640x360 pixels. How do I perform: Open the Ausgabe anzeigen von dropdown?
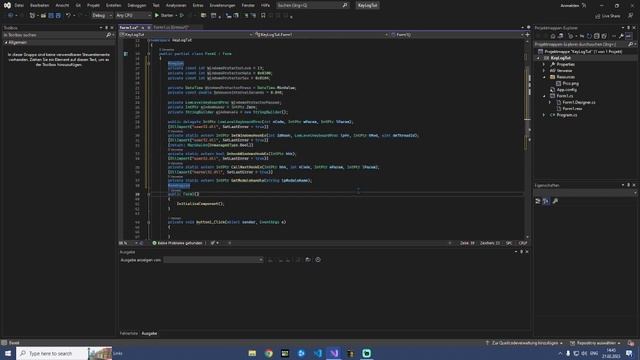pyautogui.click(x=213, y=260)
